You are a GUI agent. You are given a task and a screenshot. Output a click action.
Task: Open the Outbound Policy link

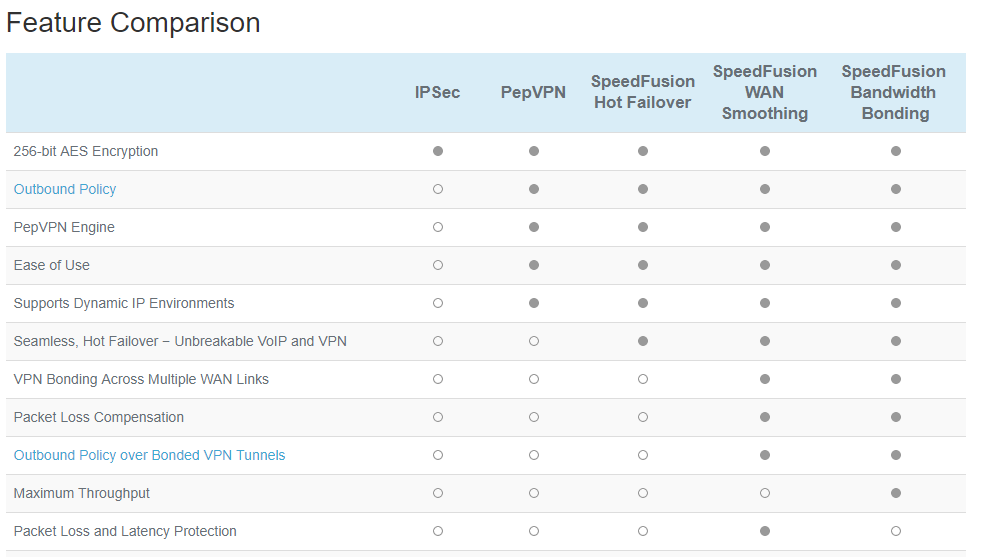[65, 189]
